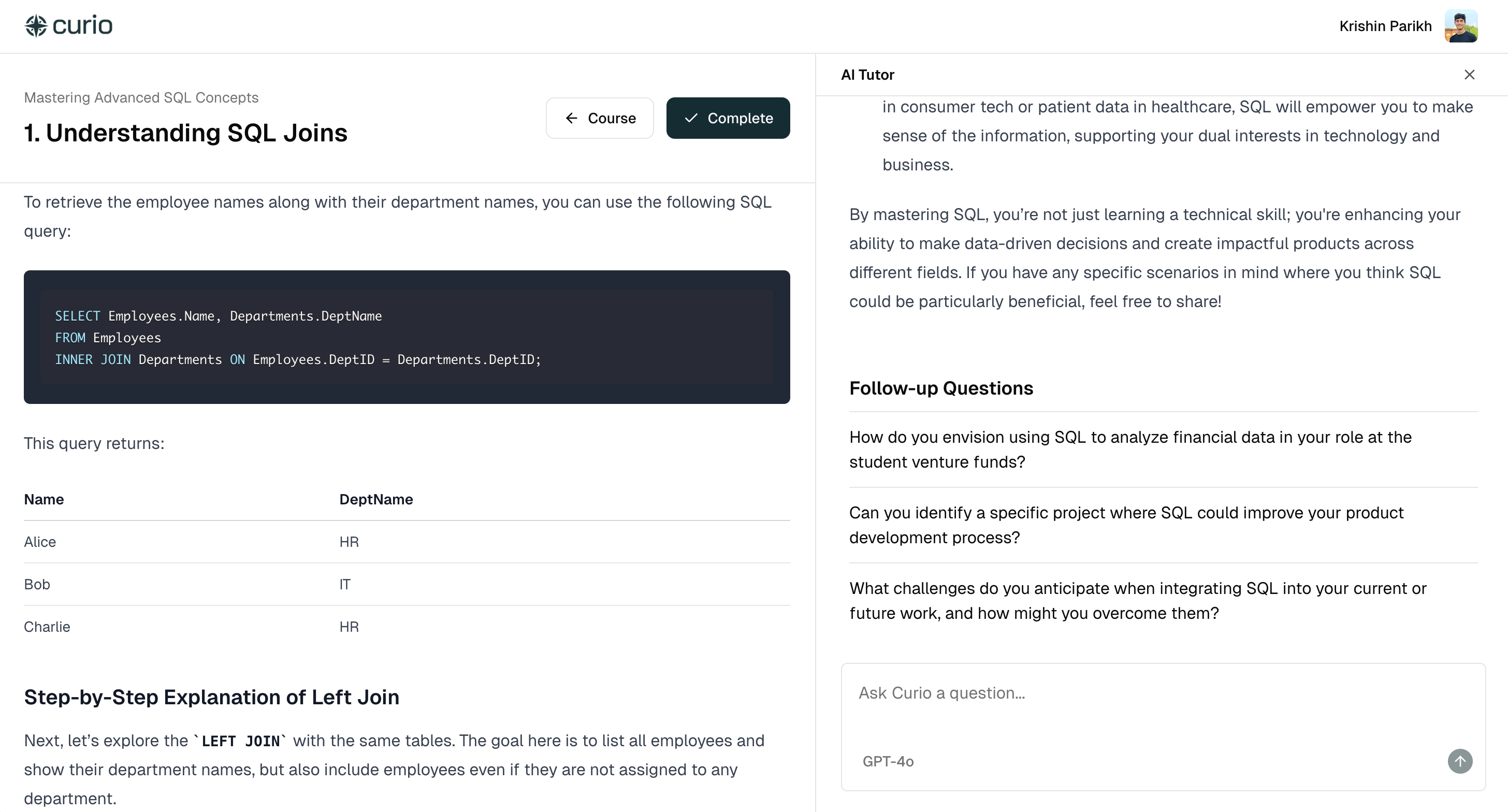Image resolution: width=1508 pixels, height=812 pixels.
Task: Select the venture funds follow-up question
Action: [1130, 449]
